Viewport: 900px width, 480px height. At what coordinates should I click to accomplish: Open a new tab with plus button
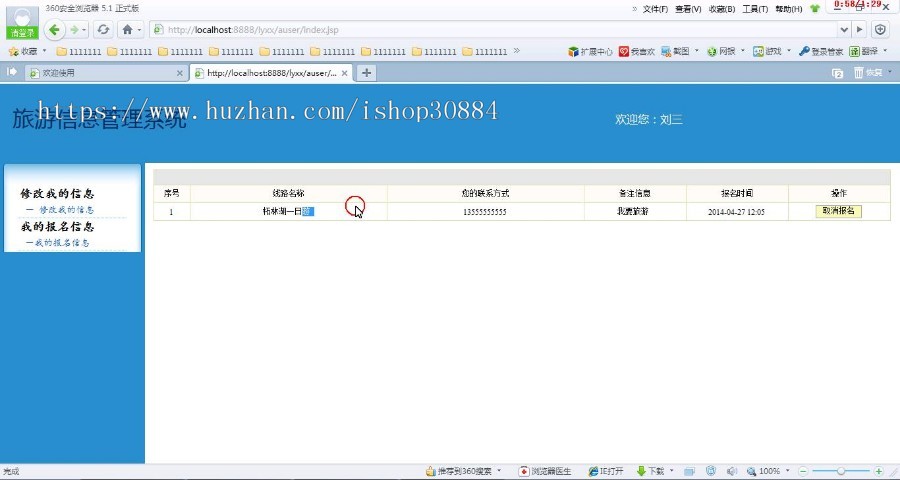click(x=366, y=73)
